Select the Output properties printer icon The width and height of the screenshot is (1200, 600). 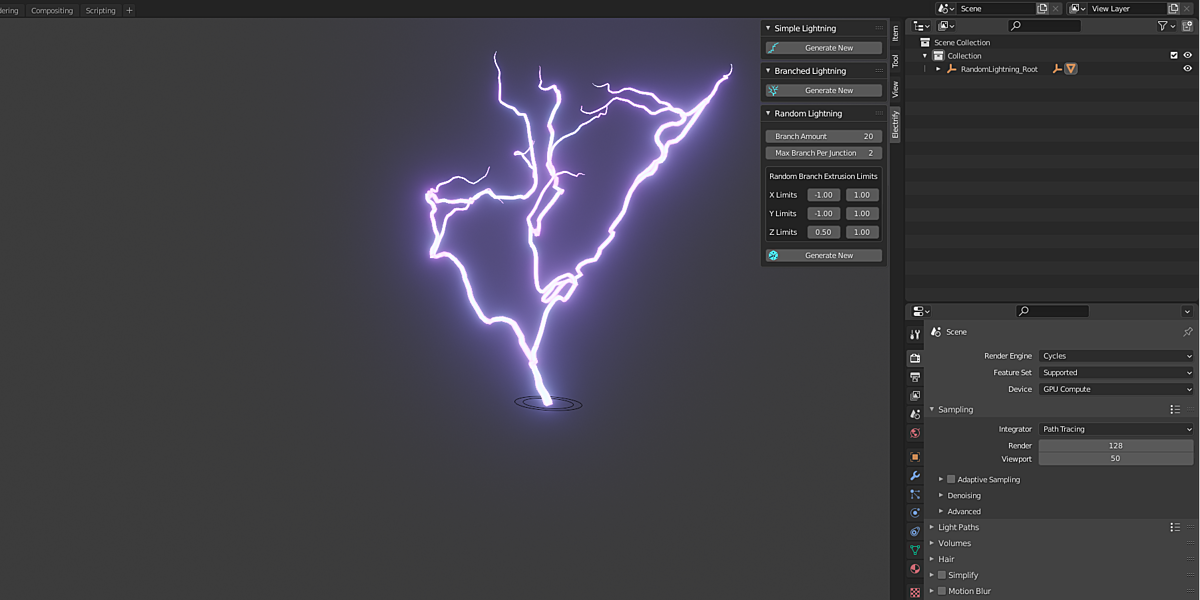(x=915, y=376)
